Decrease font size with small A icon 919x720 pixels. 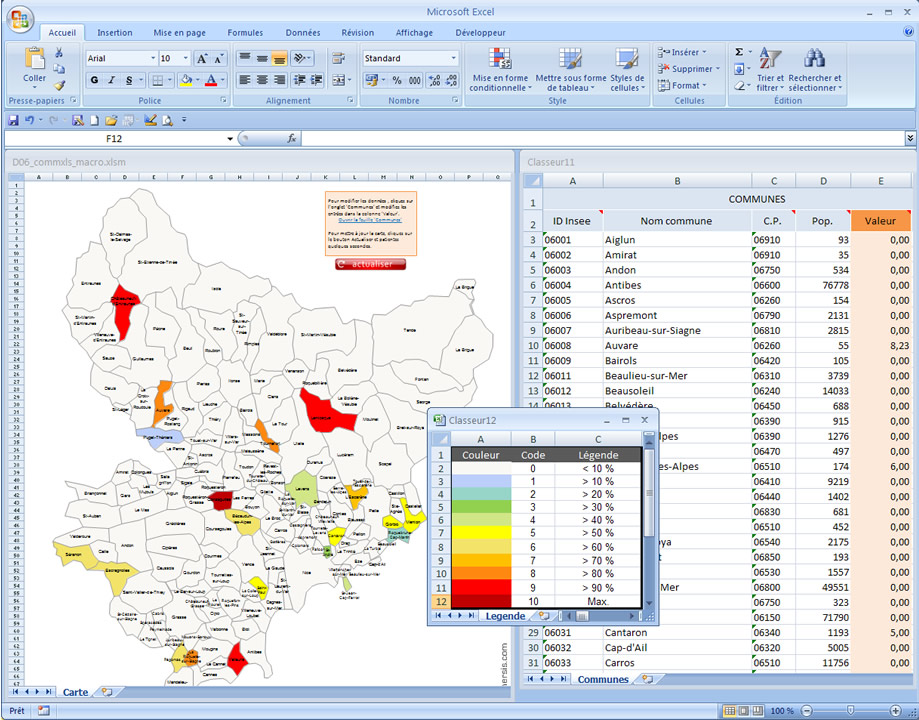[219, 58]
